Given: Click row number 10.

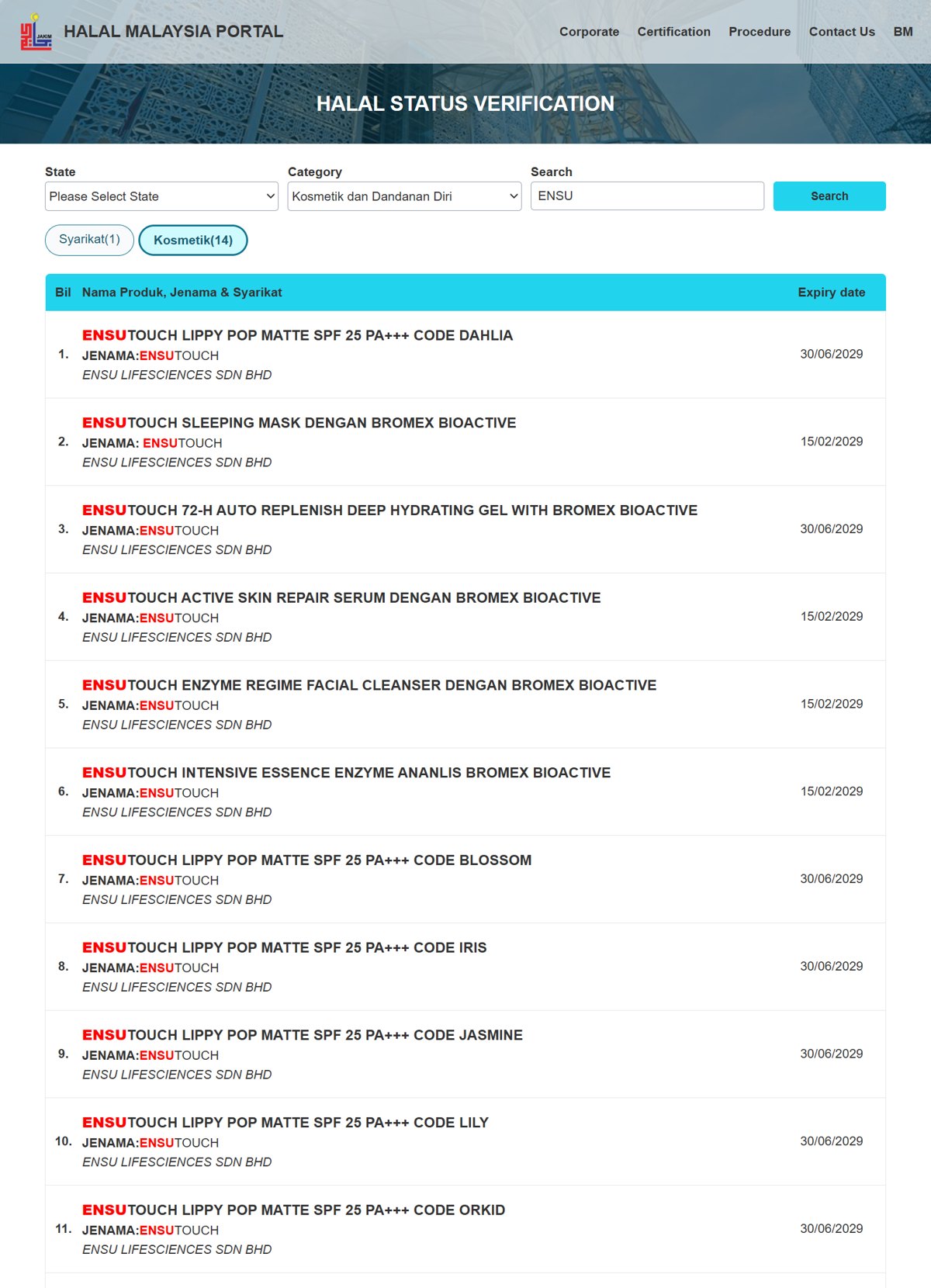Looking at the screenshot, I should coord(64,1141).
